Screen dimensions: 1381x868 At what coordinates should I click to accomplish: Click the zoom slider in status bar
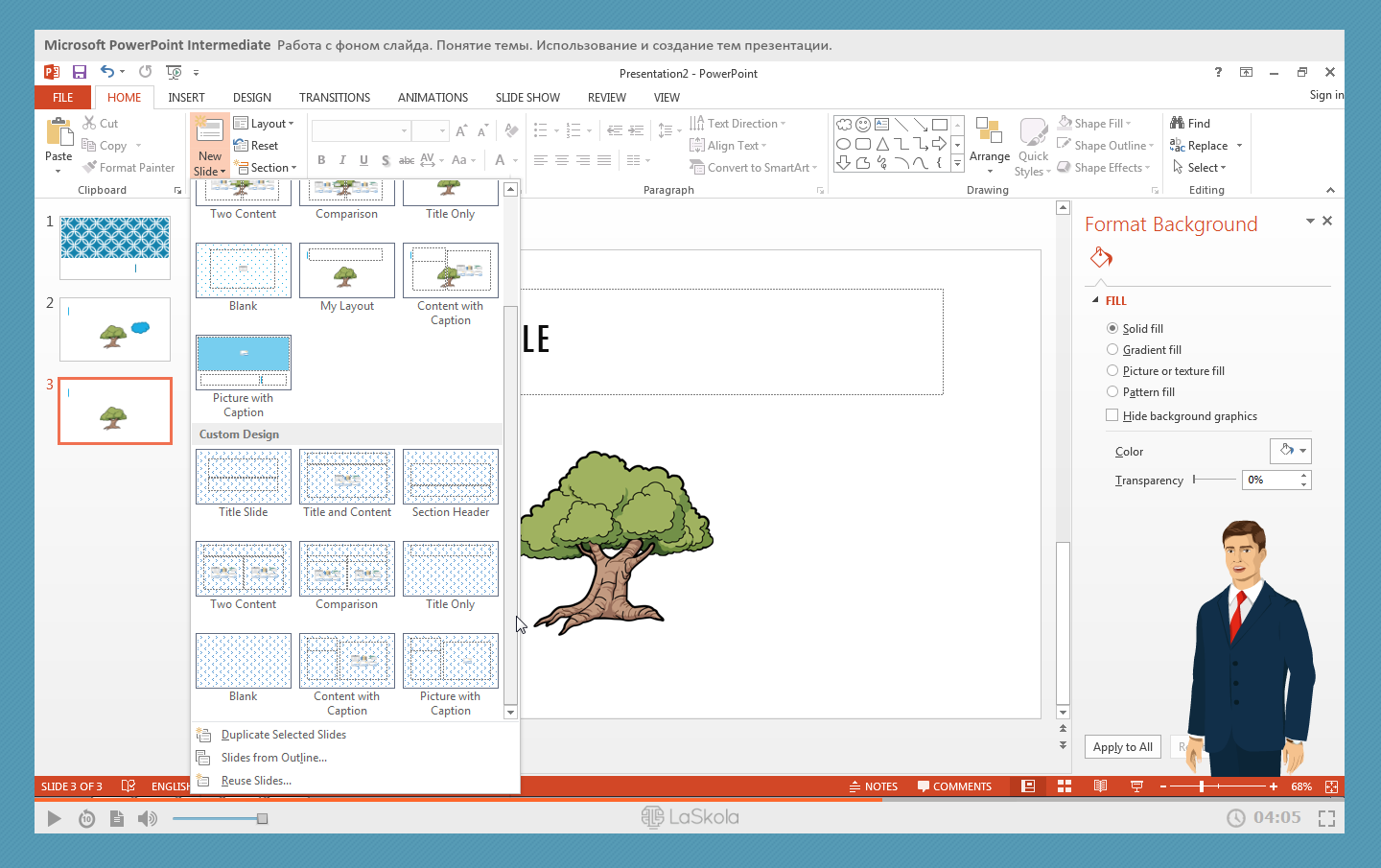coord(1202,786)
